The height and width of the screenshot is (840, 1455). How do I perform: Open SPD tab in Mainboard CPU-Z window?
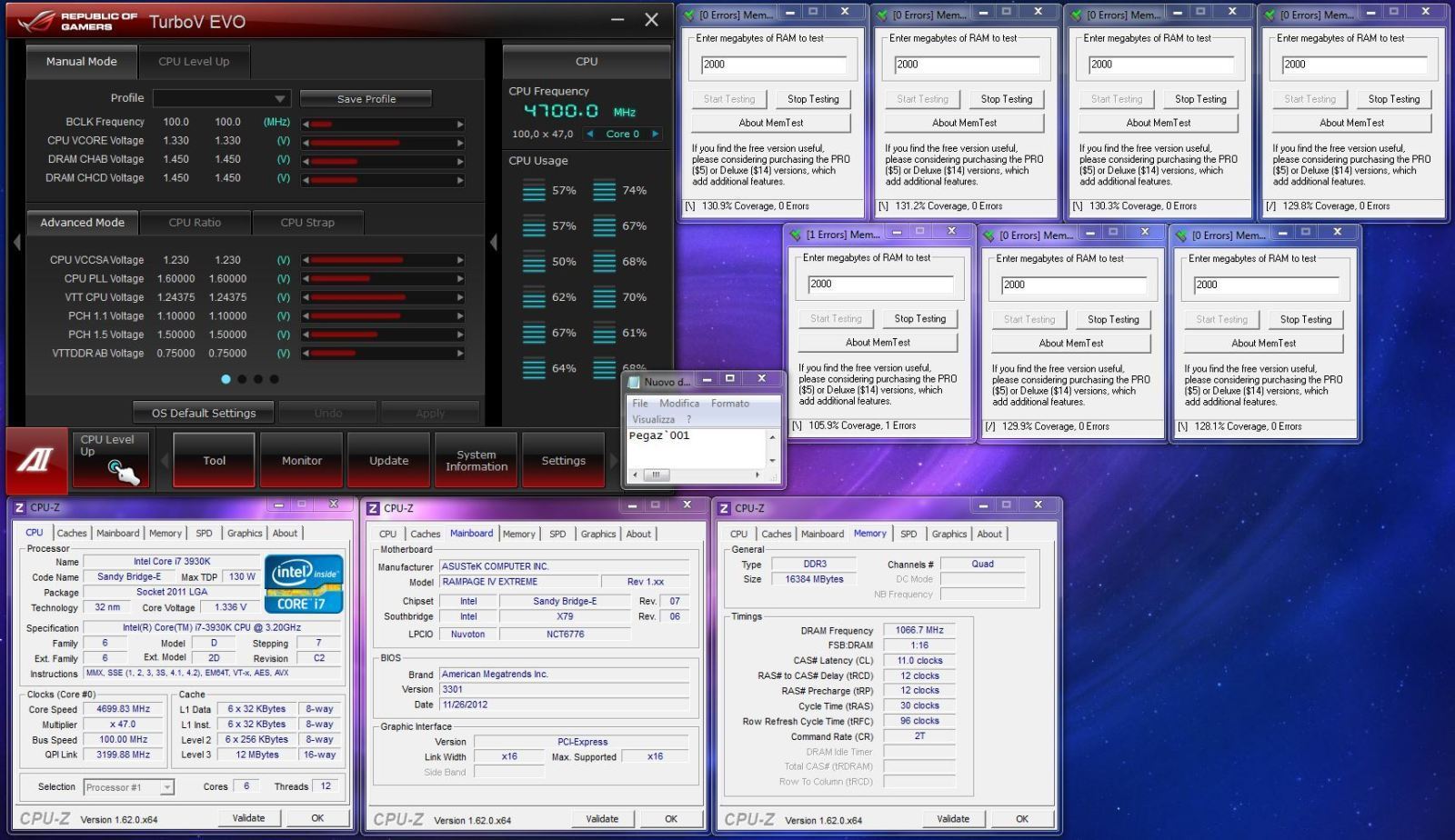(x=557, y=535)
